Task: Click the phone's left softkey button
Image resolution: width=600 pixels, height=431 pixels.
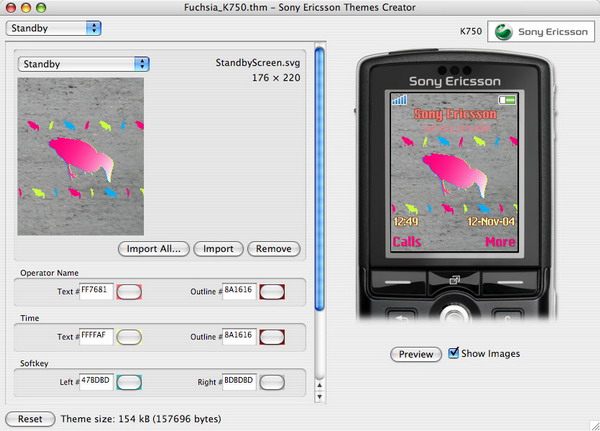Action: (398, 283)
